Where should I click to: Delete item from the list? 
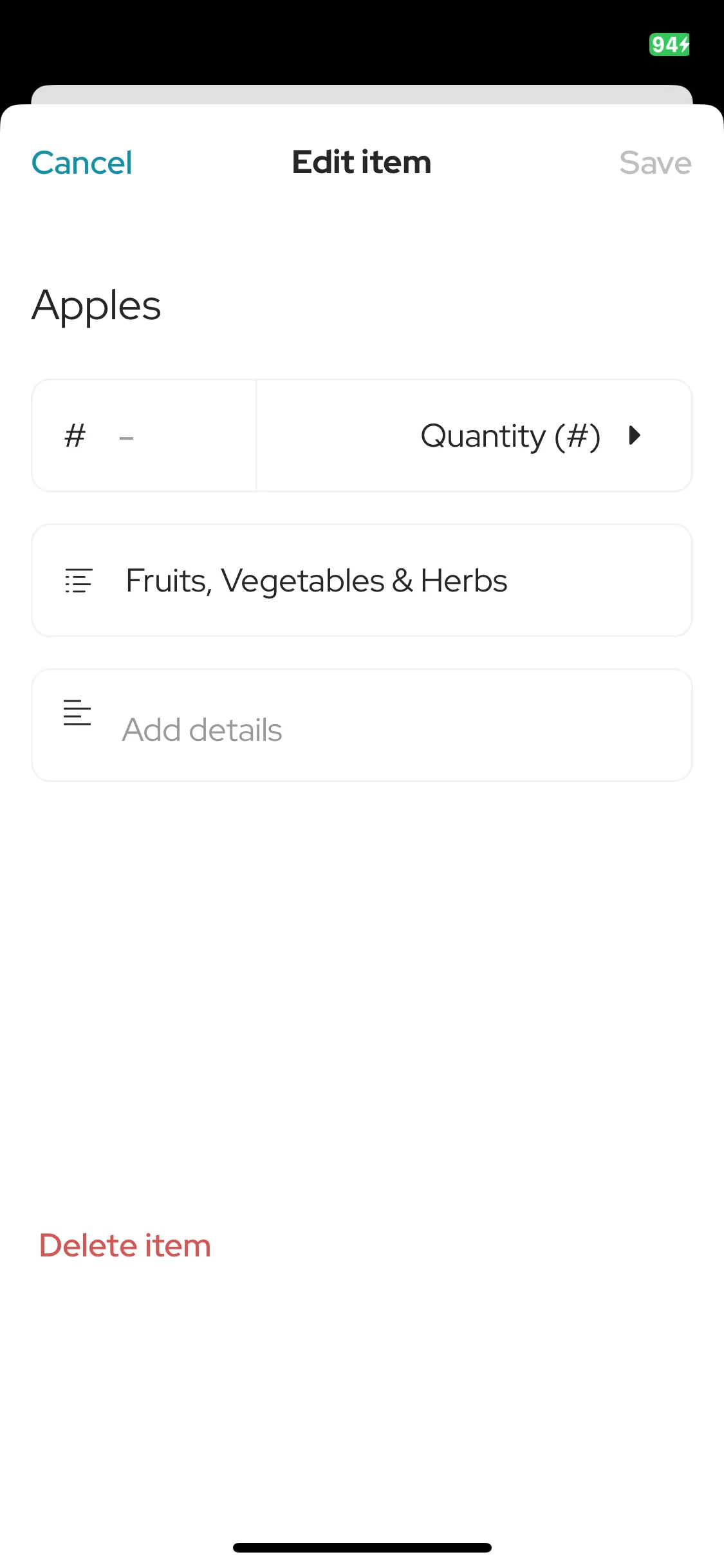pyautogui.click(x=125, y=1246)
